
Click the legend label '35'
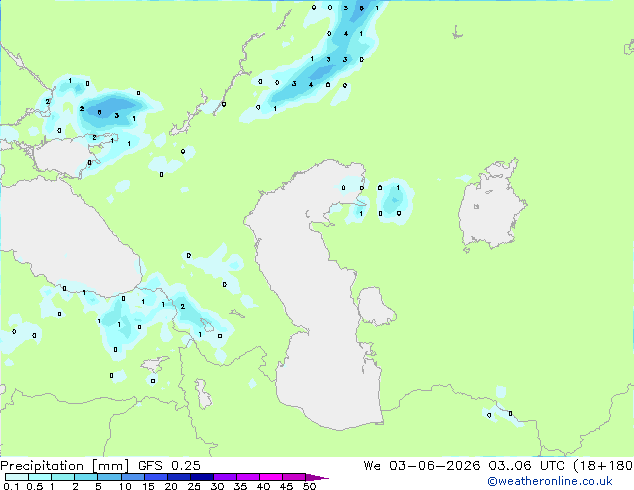tap(240, 486)
